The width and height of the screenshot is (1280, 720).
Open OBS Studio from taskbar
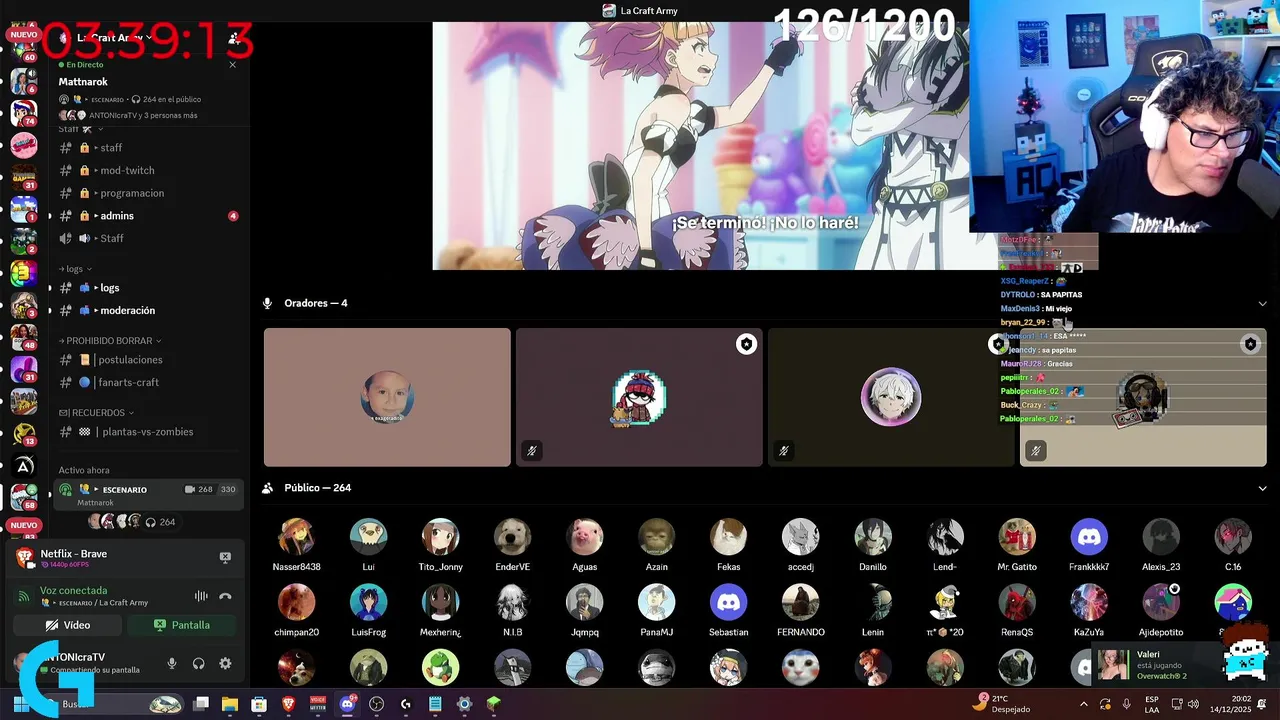(376, 704)
